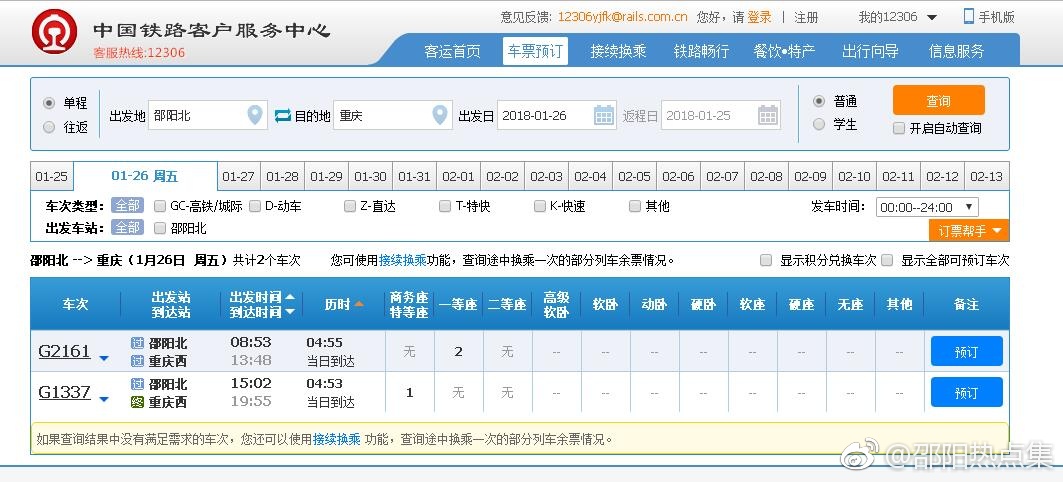Toggle 显示全部可预订车次 checkbox
The width and height of the screenshot is (1063, 482).
(x=887, y=260)
